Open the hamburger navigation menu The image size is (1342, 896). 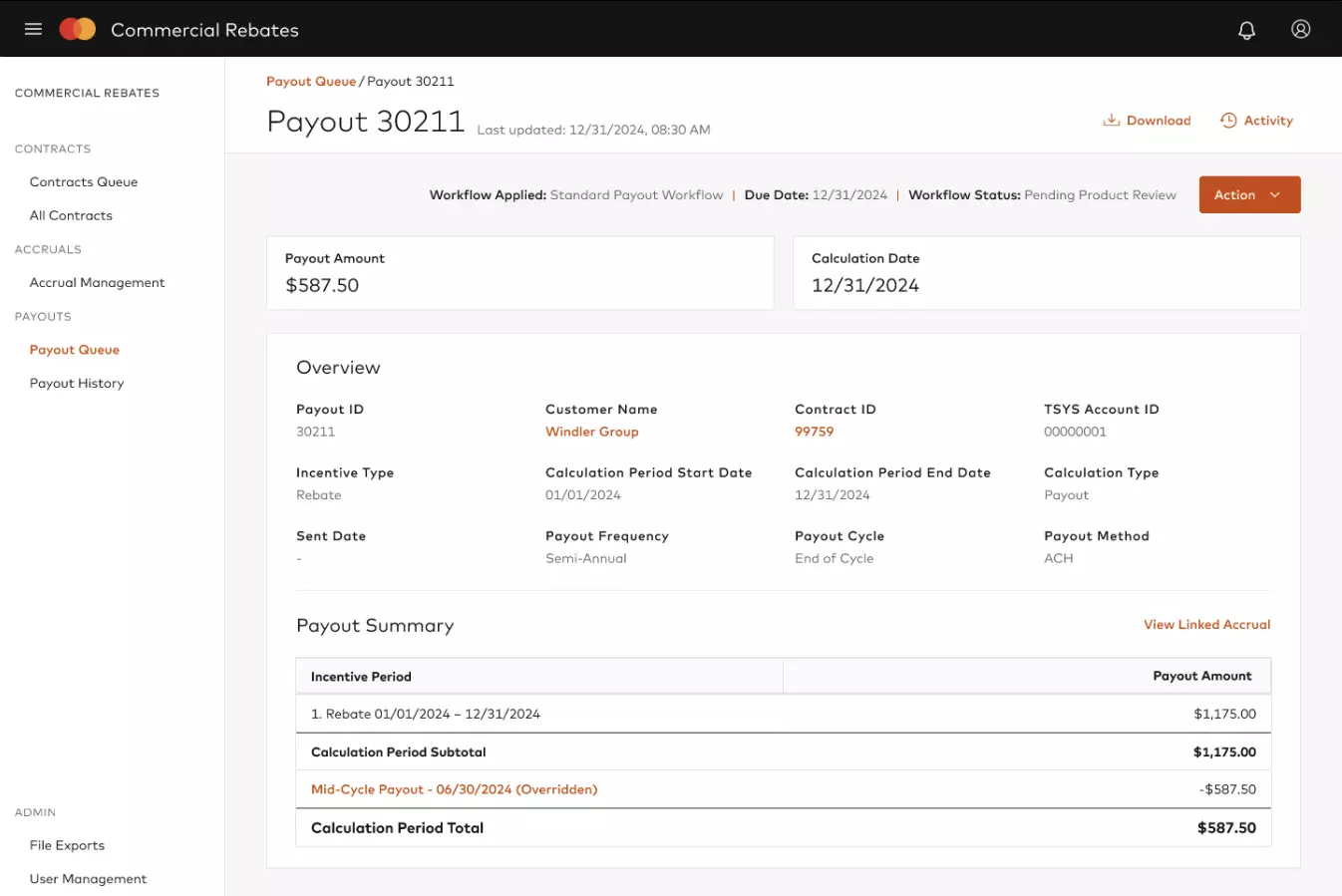coord(33,29)
